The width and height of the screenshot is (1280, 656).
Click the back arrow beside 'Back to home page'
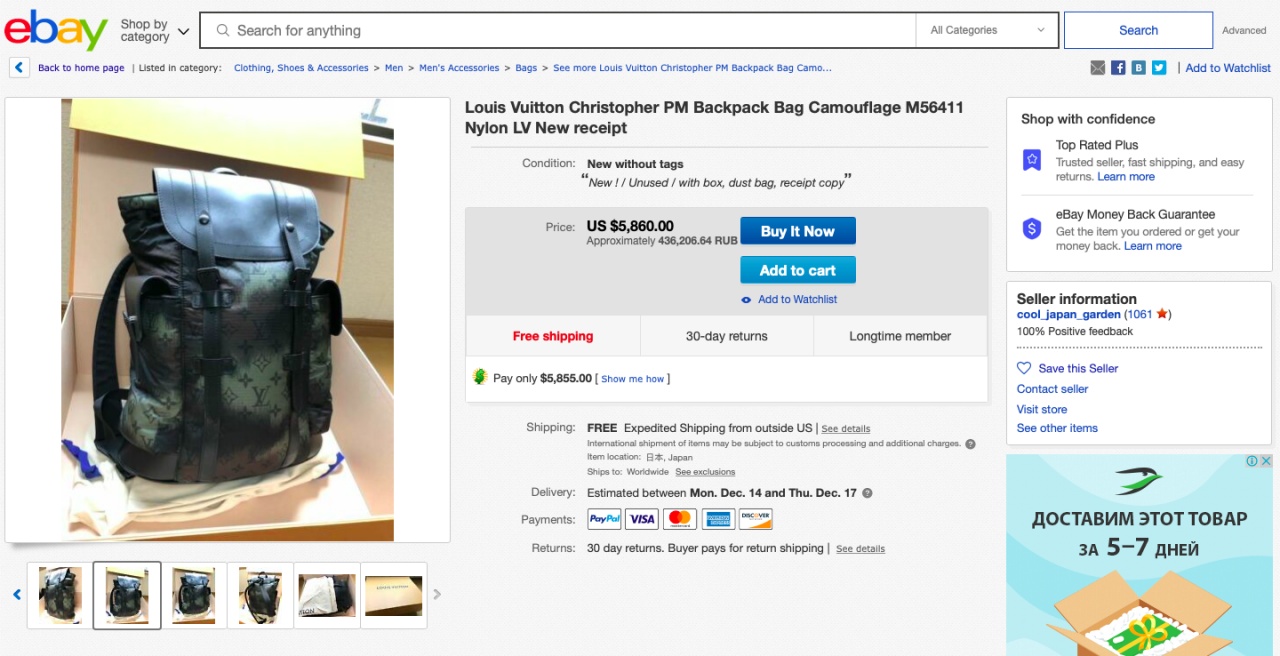(x=19, y=68)
